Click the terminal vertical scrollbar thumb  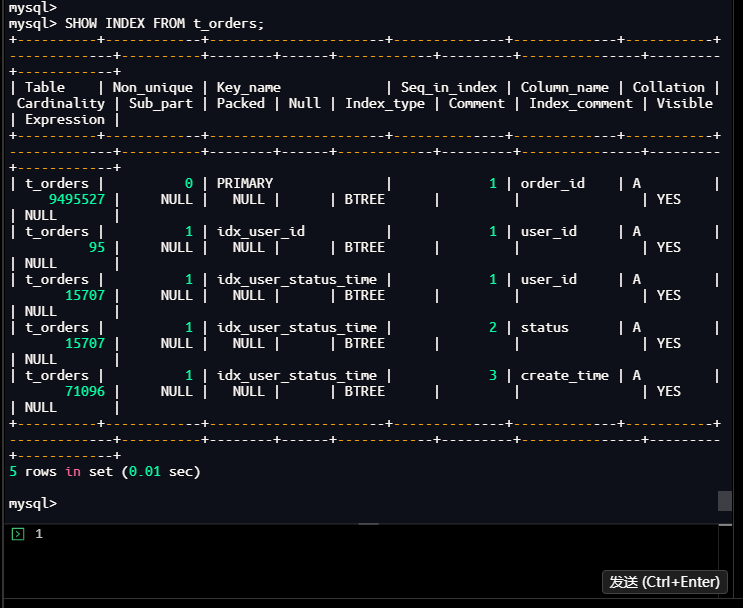pos(725,501)
